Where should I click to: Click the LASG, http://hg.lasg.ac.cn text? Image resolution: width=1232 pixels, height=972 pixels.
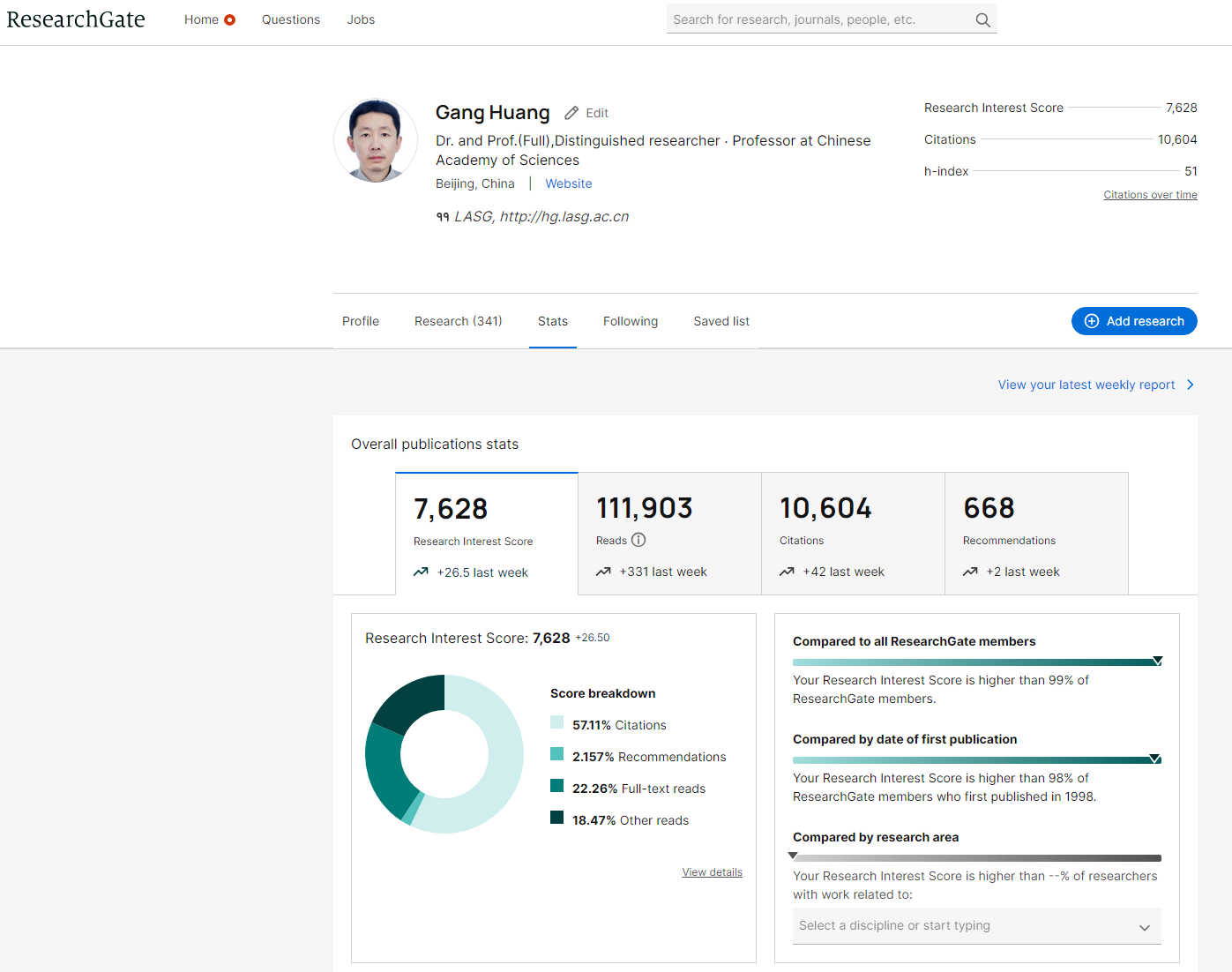(541, 217)
